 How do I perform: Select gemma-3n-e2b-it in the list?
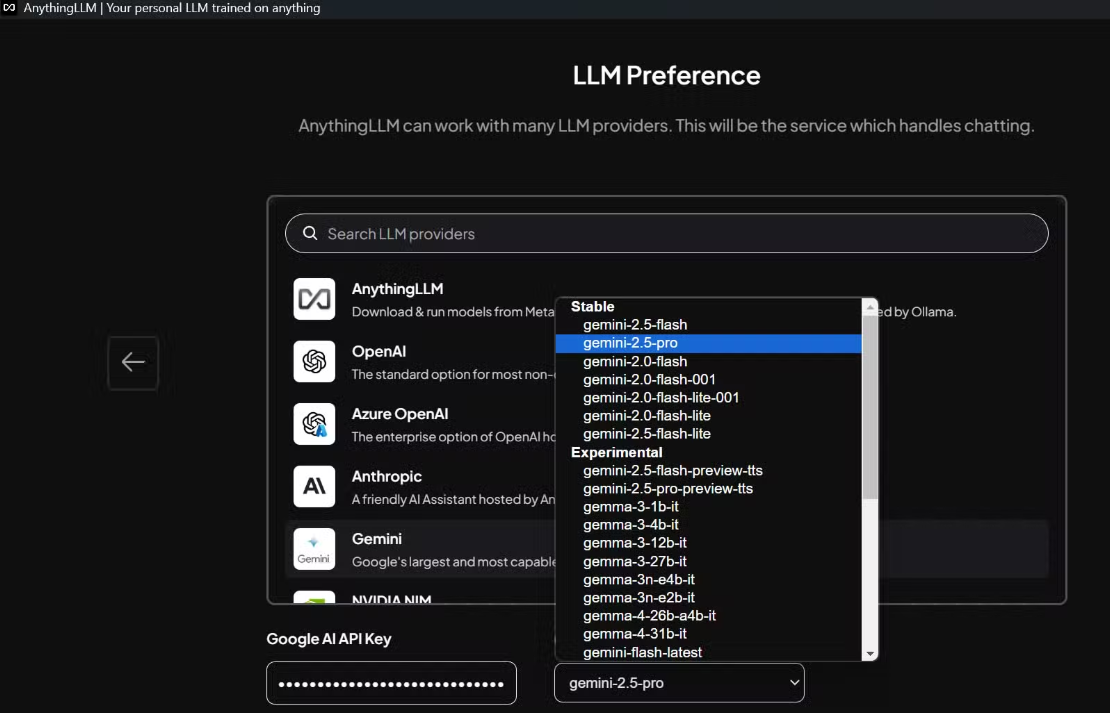709,597
